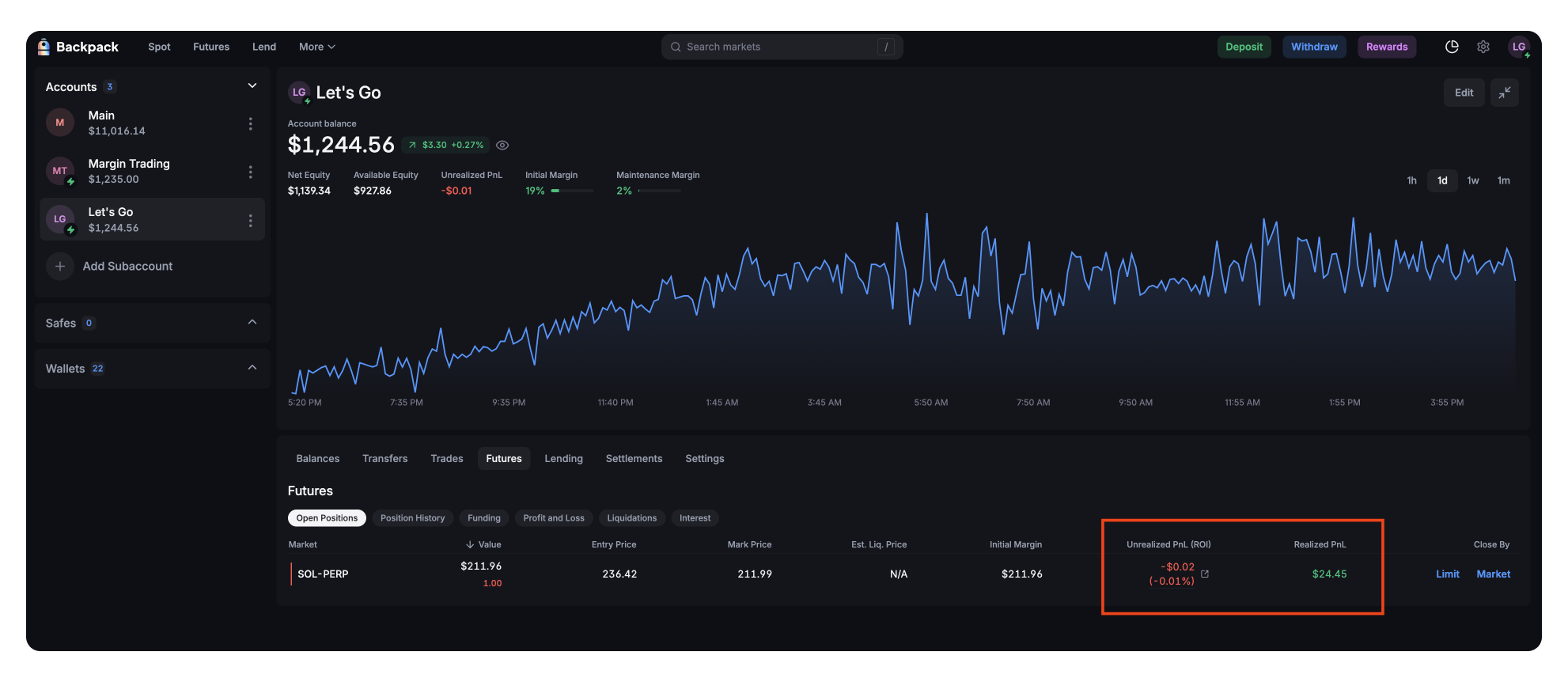Open Let's Go account options menu
The width and height of the screenshot is (1568, 682).
click(250, 220)
